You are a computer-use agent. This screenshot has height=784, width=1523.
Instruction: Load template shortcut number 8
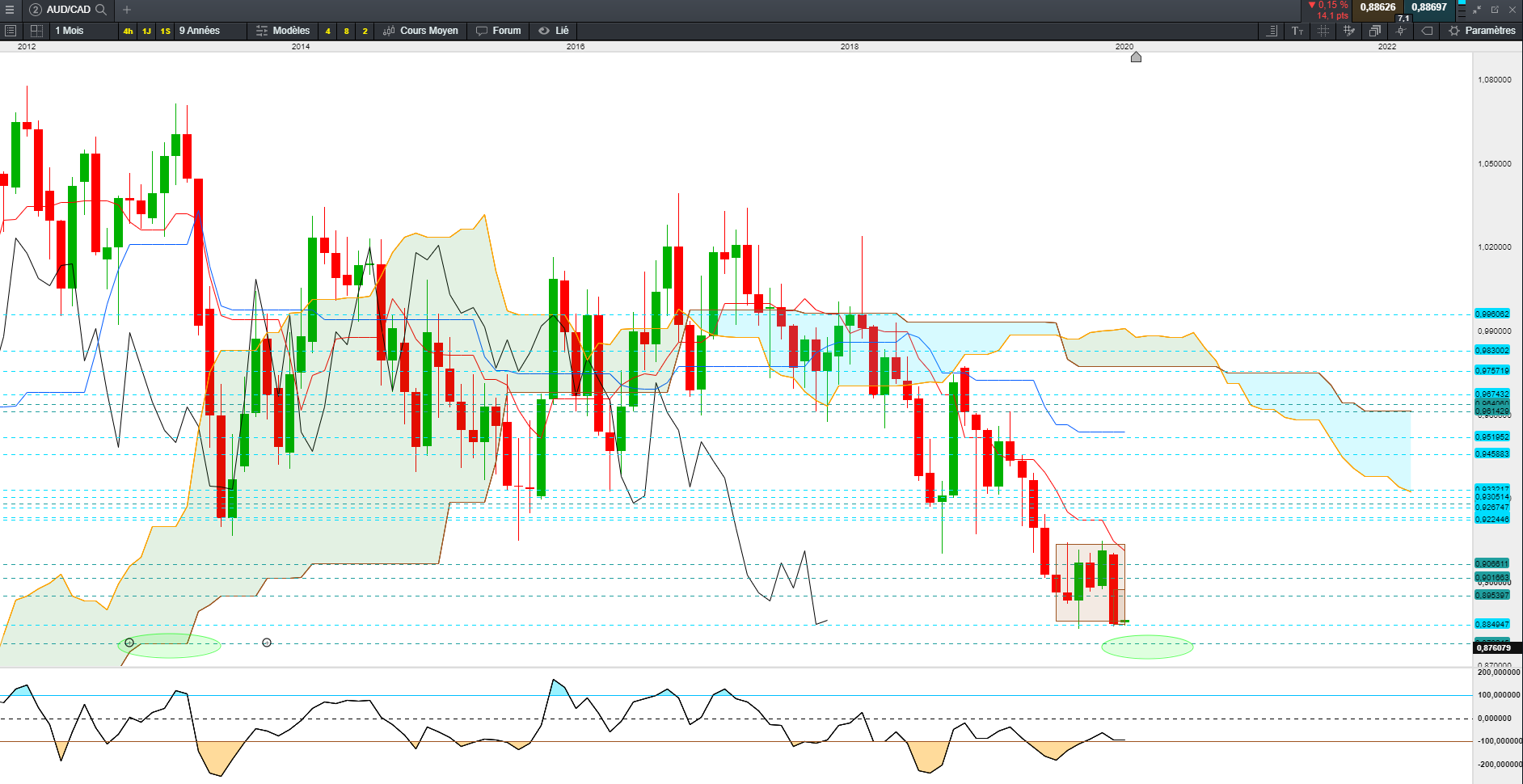(346, 32)
